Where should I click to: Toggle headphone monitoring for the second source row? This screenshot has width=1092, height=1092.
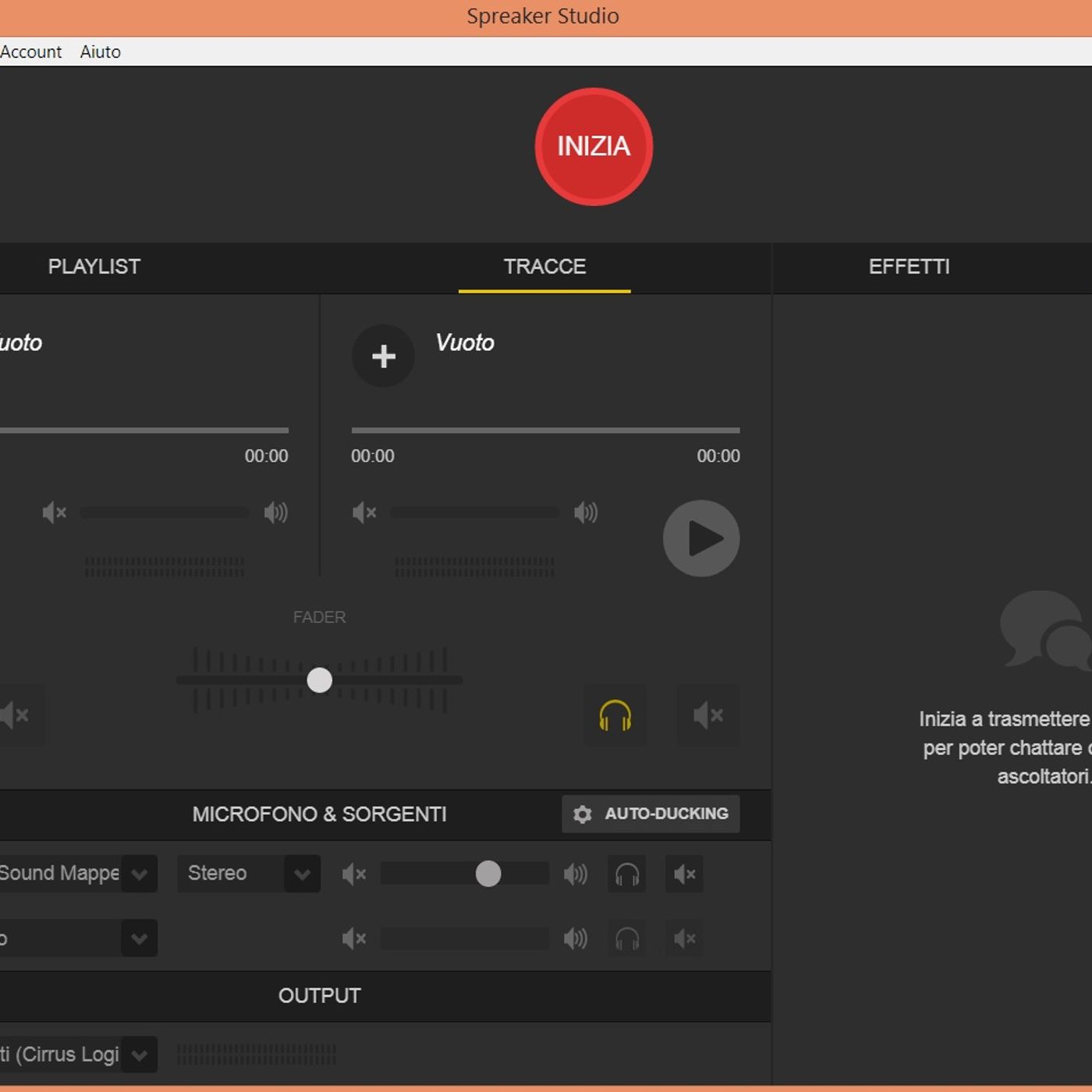pos(627,938)
